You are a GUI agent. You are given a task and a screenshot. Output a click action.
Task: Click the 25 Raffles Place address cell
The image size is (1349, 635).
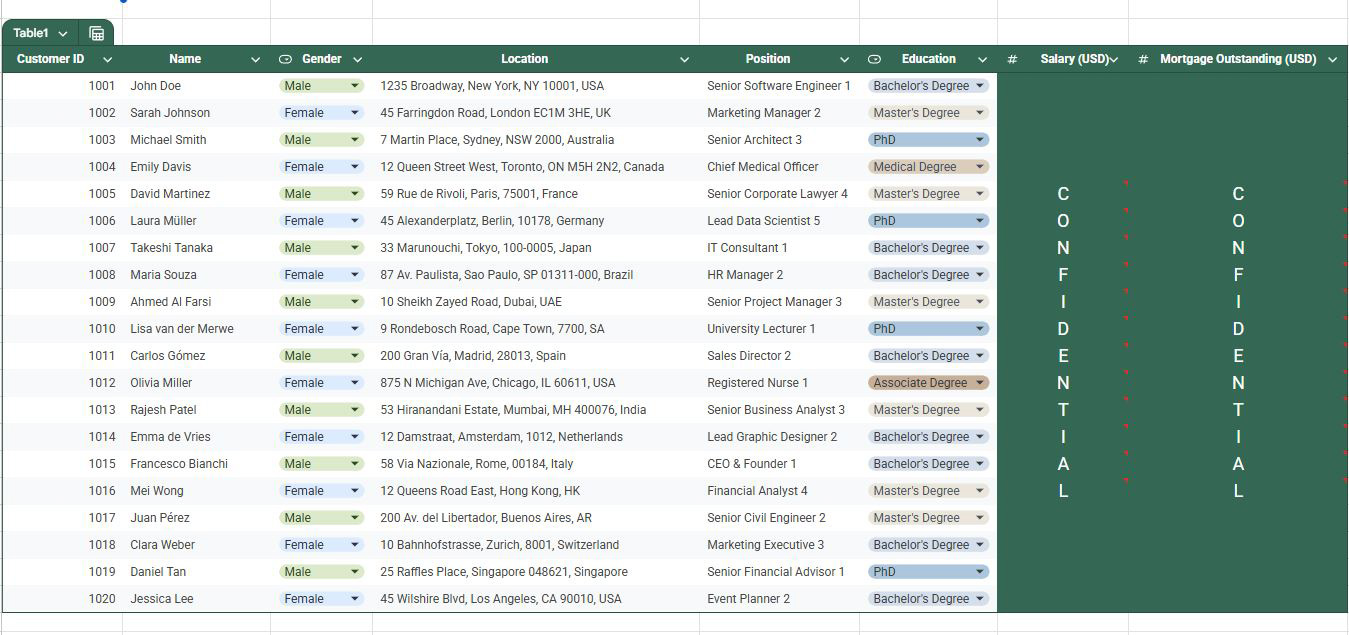click(535, 572)
